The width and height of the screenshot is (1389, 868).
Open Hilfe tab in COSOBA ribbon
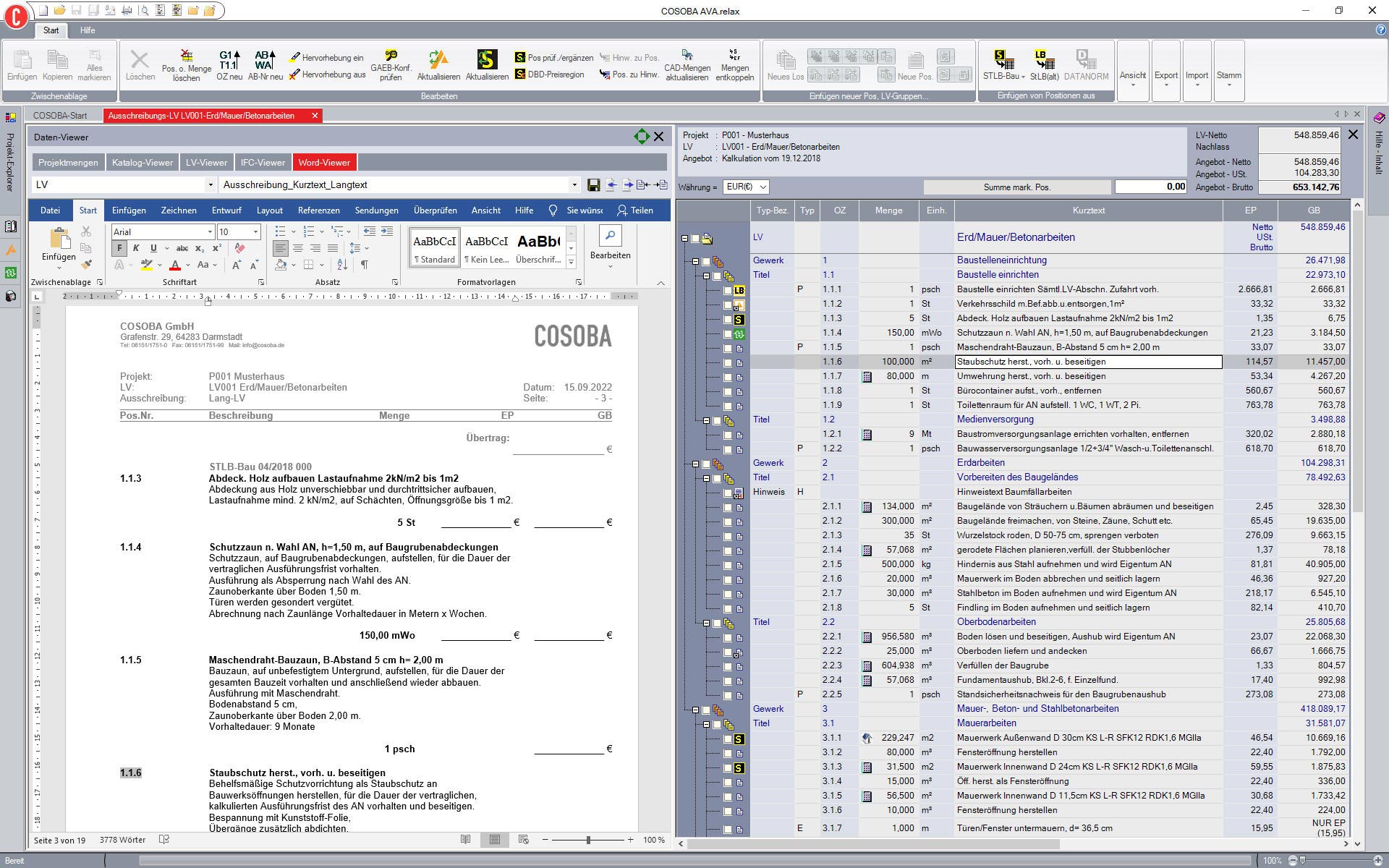tap(88, 30)
